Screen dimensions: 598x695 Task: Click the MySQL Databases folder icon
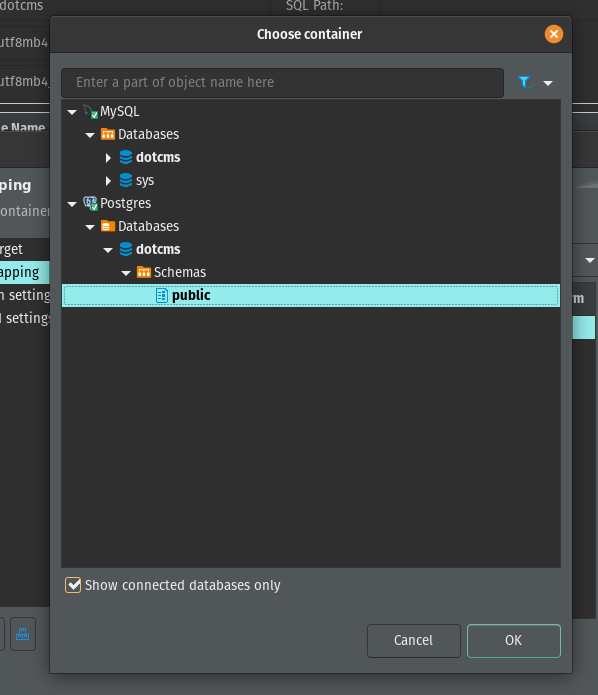[x=108, y=134]
